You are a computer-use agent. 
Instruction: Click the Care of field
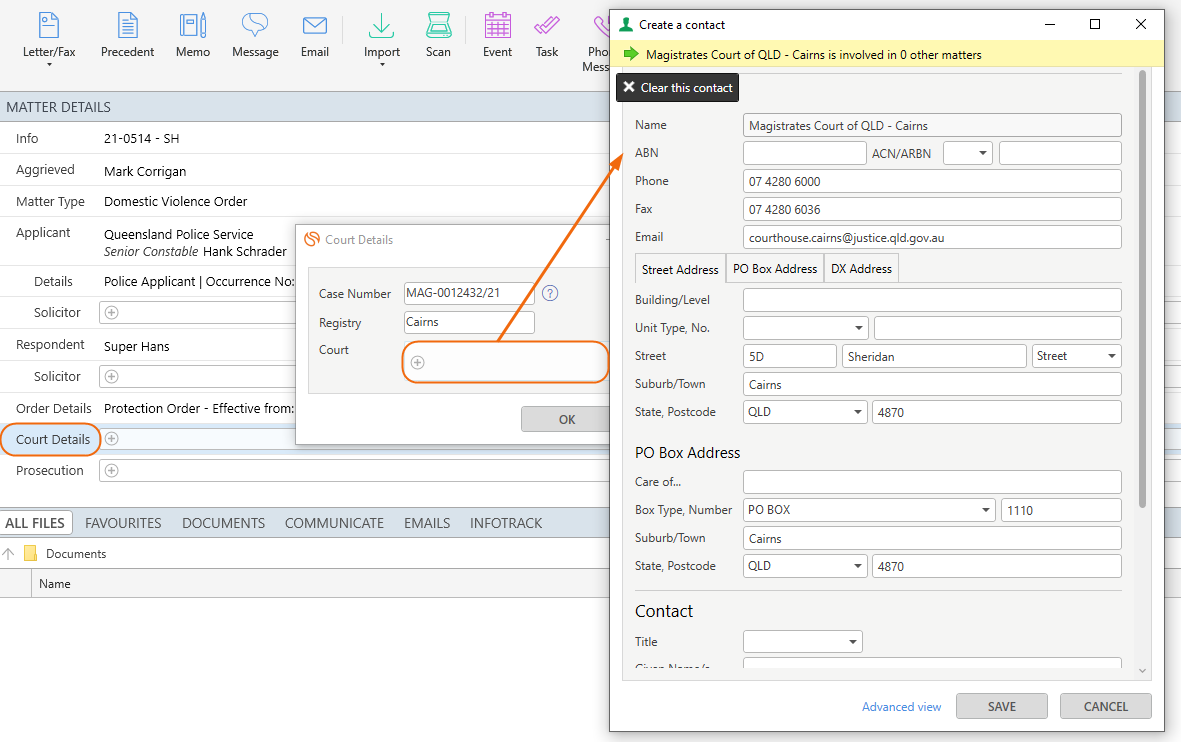[932, 482]
